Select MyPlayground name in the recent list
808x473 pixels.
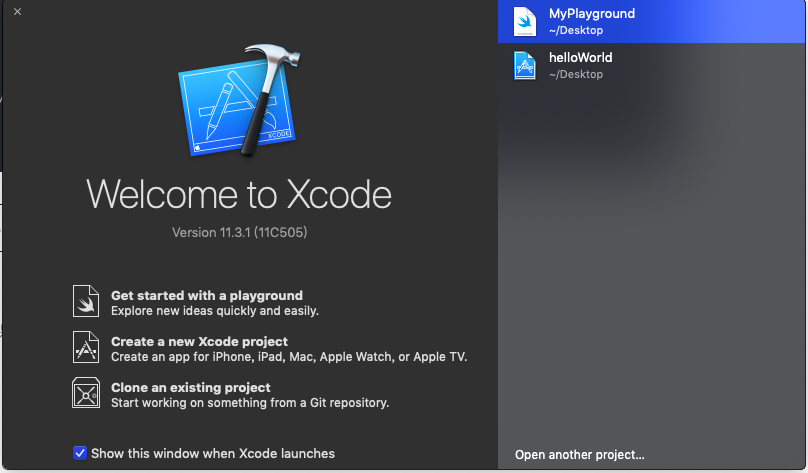coord(592,14)
